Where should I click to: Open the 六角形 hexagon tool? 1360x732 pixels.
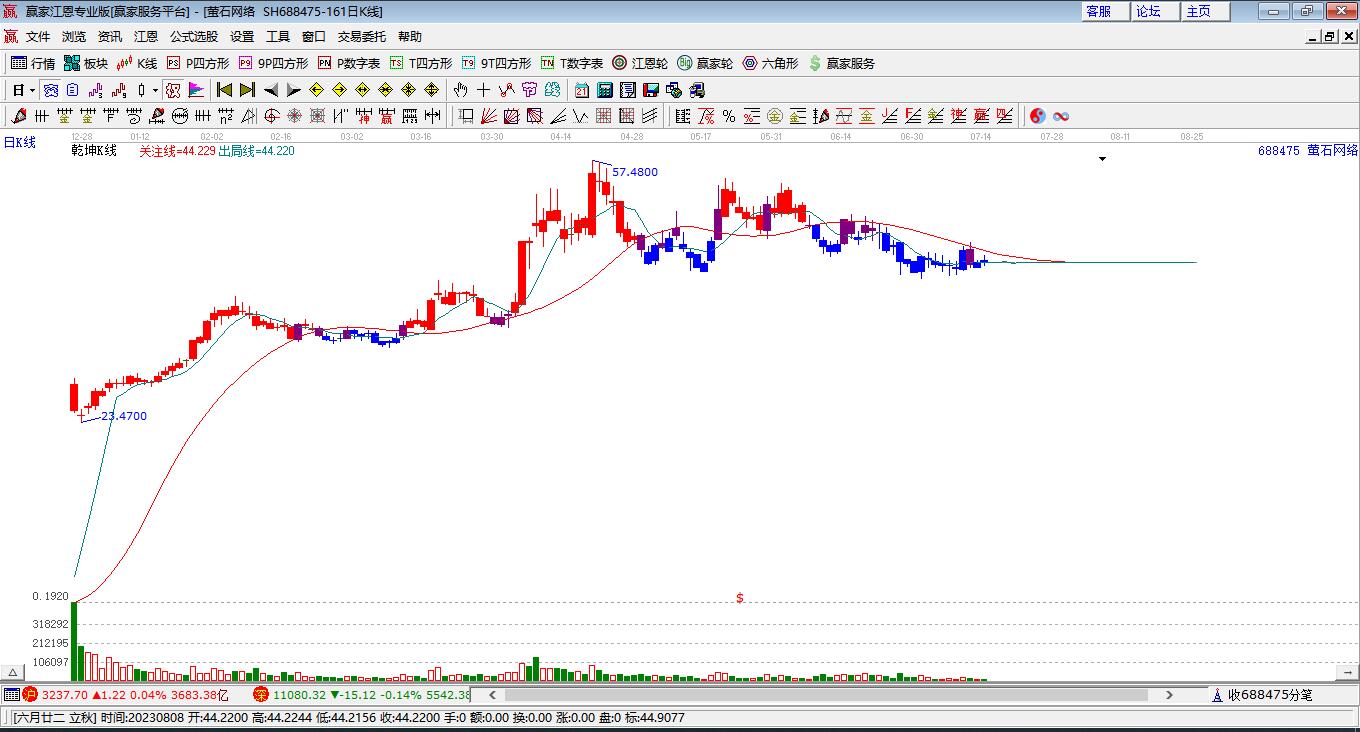point(770,63)
